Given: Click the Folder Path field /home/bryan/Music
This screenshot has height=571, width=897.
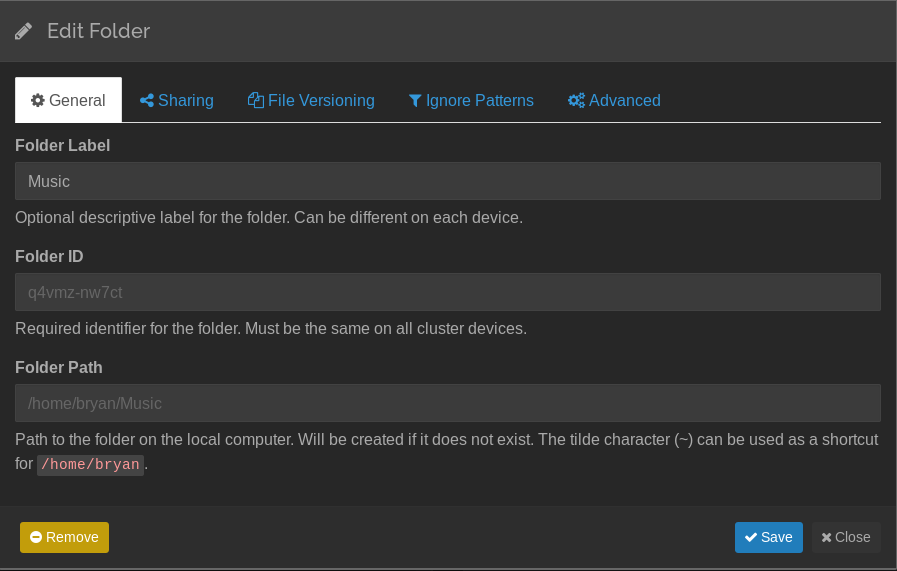Looking at the screenshot, I should tap(447, 403).
